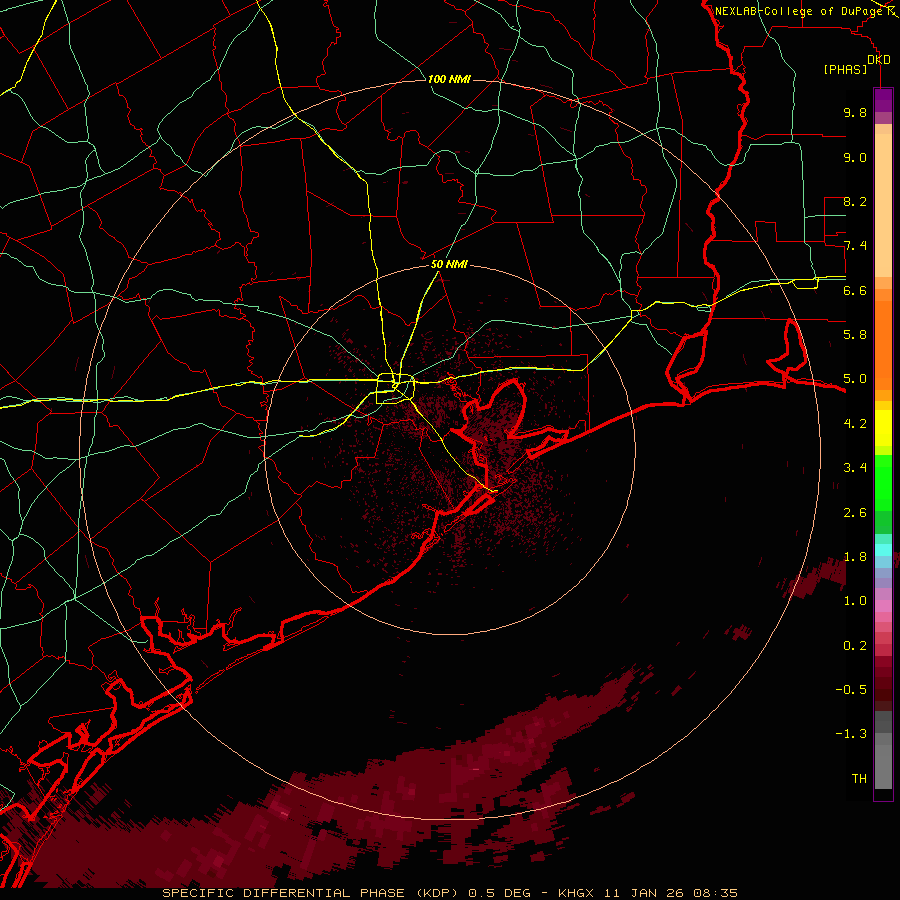Click the yellow highway loop at map center

pyautogui.click(x=395, y=389)
